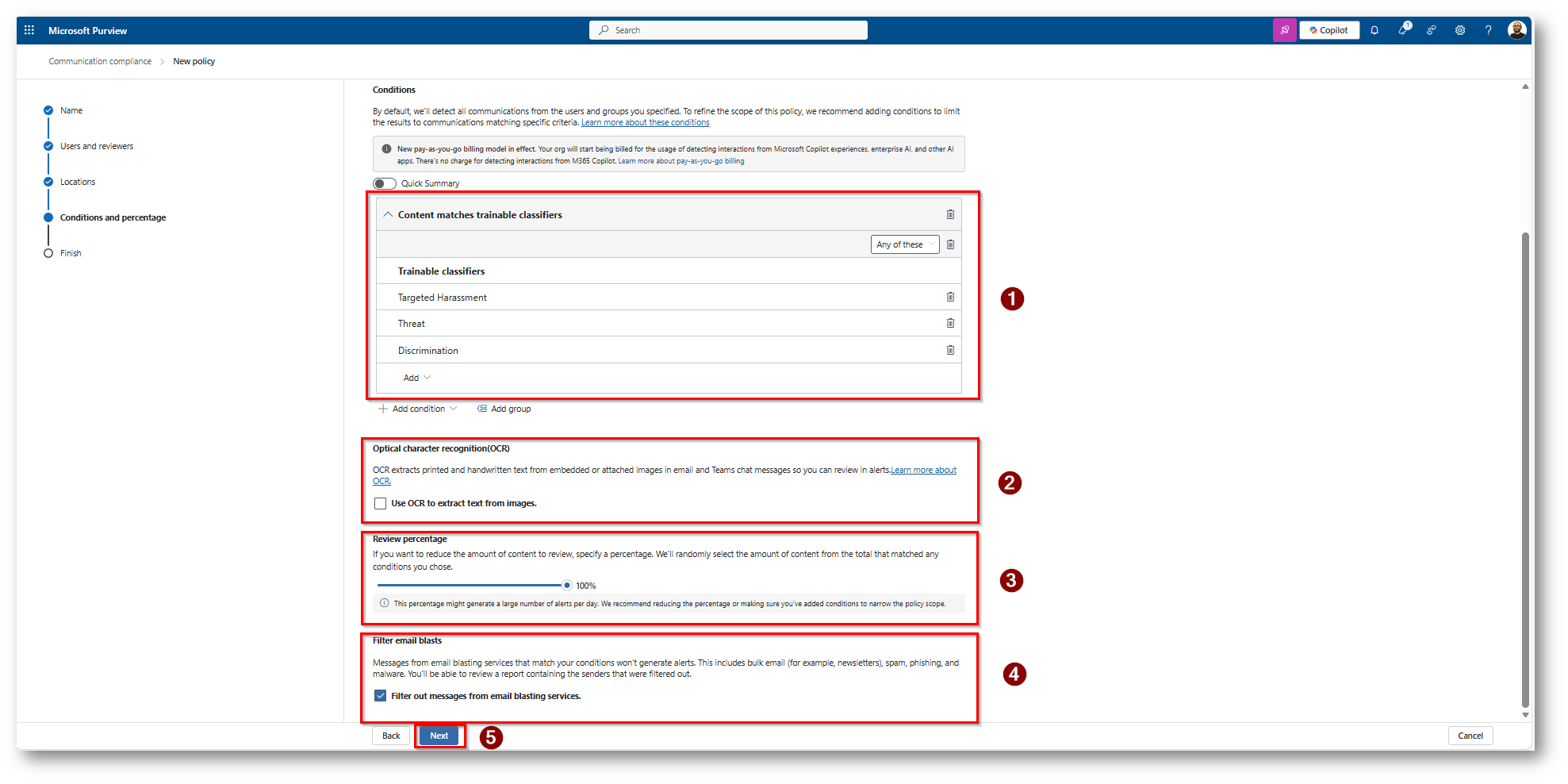1568x784 pixels.
Task: Click the Back button
Action: [x=391, y=736]
